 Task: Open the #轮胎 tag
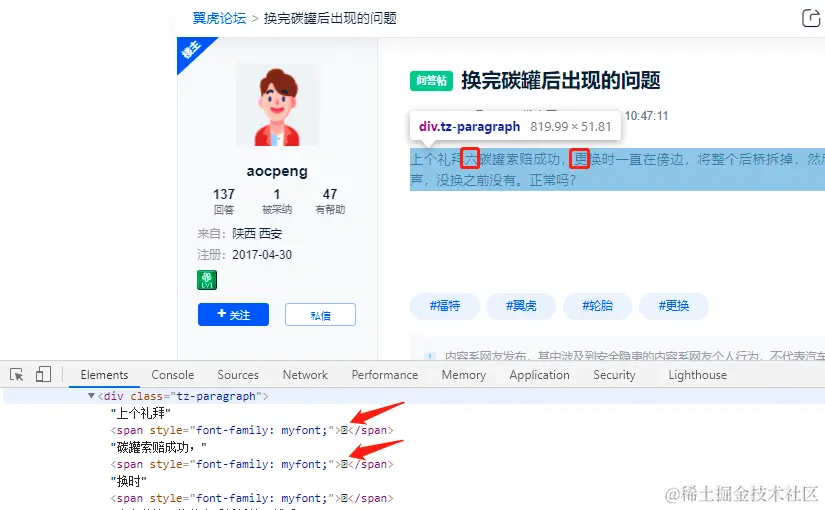597,306
